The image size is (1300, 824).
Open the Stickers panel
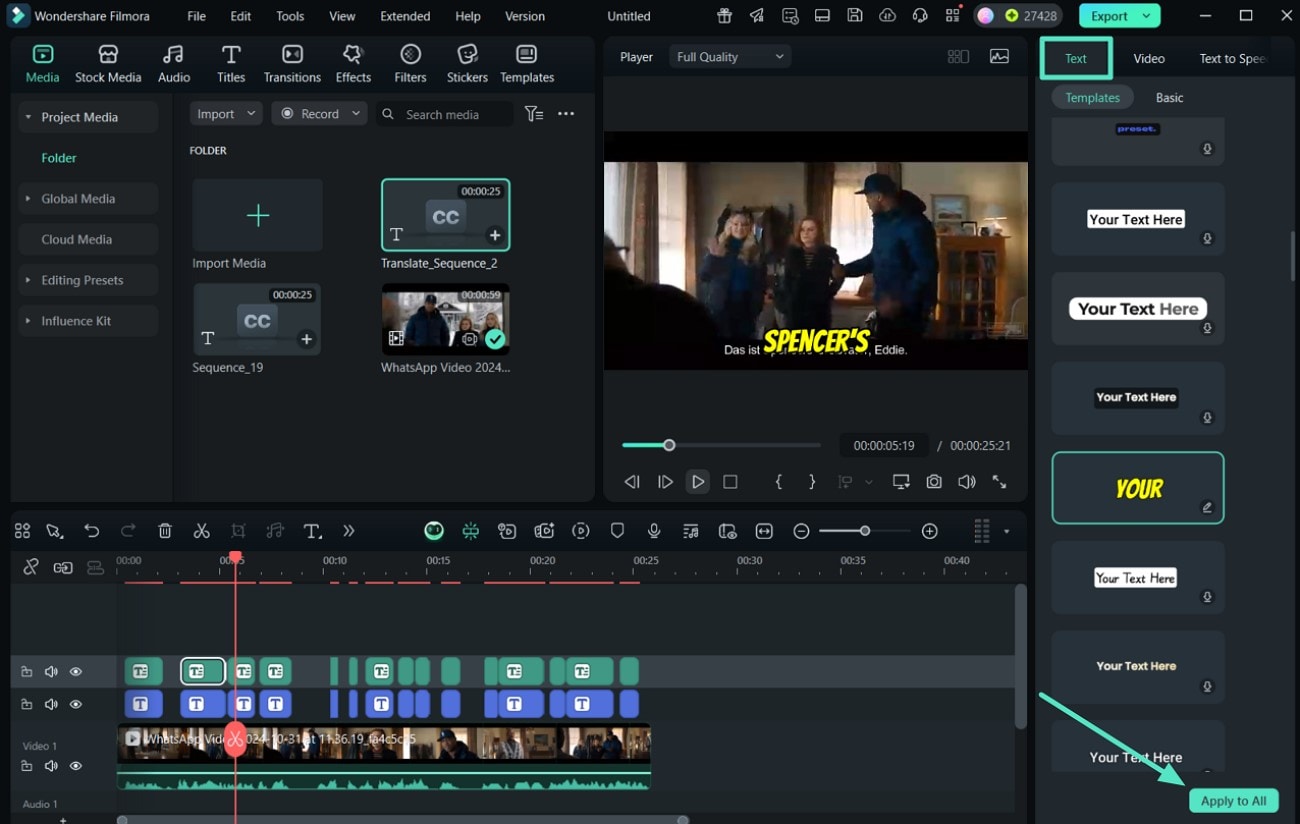467,64
